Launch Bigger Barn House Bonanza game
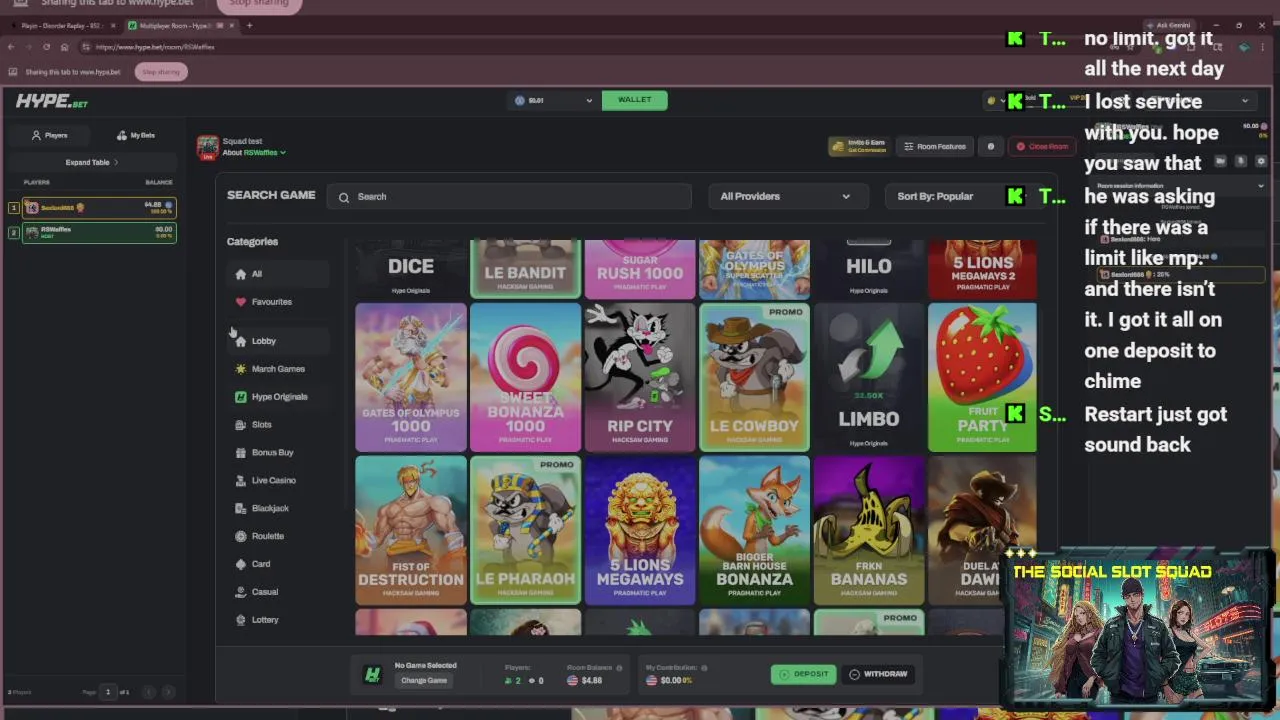 (754, 531)
